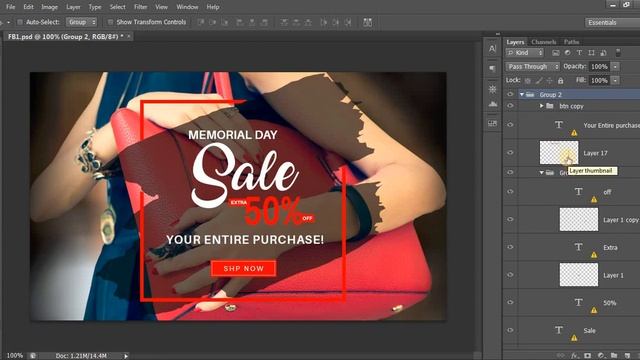Hide the Group 2 layer group

click(x=510, y=94)
